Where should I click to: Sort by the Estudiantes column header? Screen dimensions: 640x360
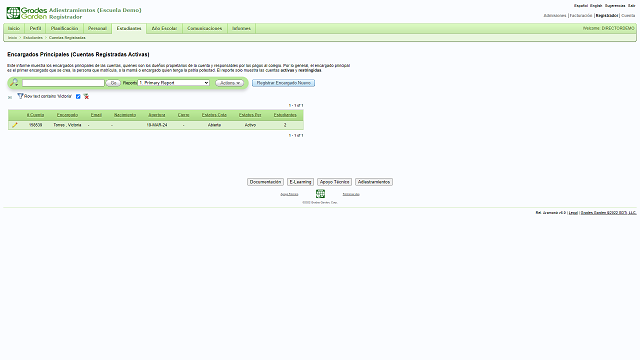[285, 115]
